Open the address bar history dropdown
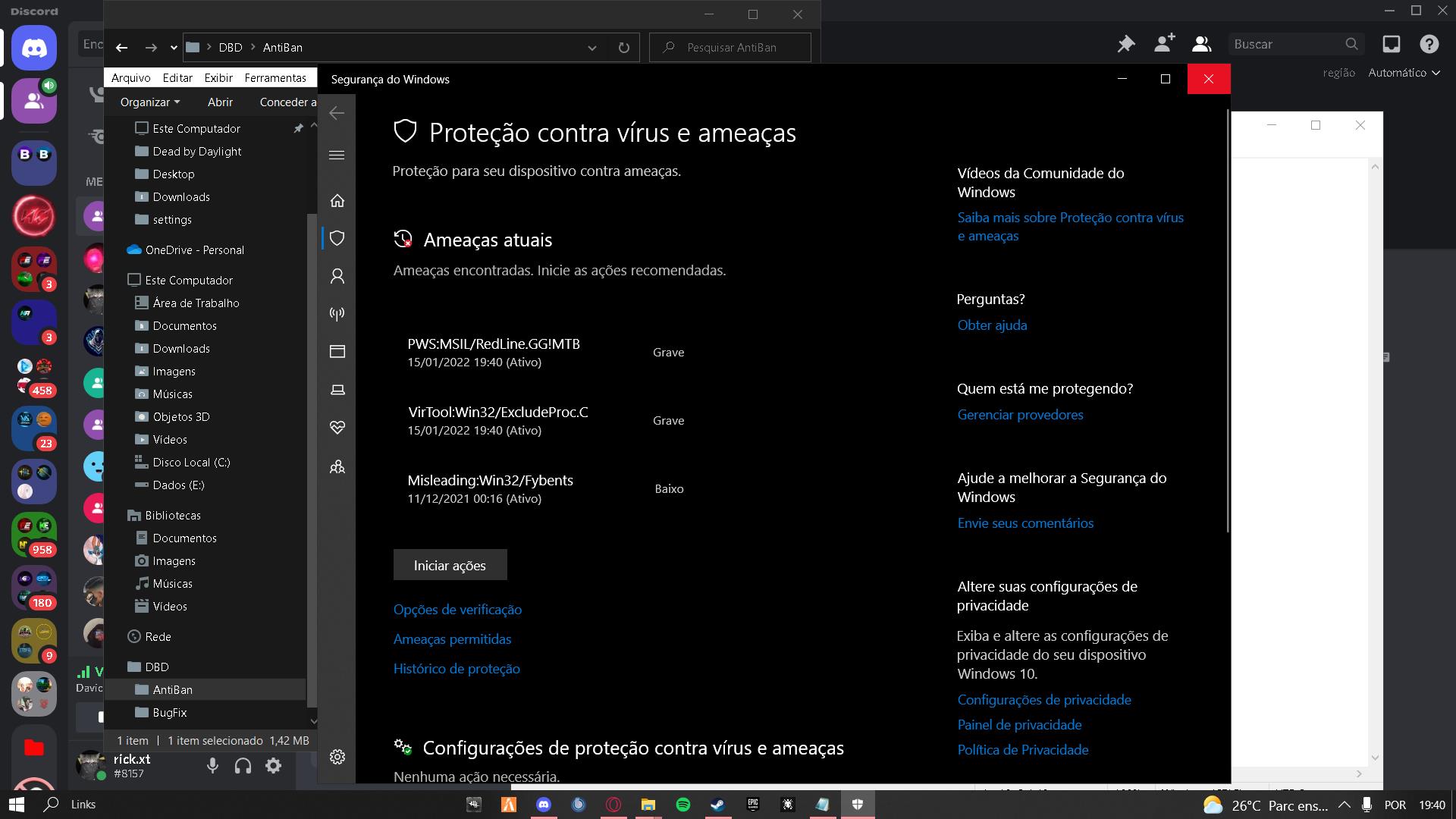 pos(591,47)
